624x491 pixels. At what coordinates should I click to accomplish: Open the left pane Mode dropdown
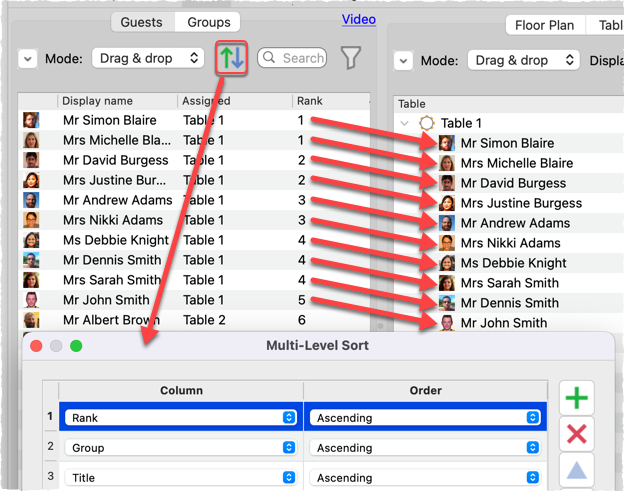pyautogui.click(x=149, y=59)
